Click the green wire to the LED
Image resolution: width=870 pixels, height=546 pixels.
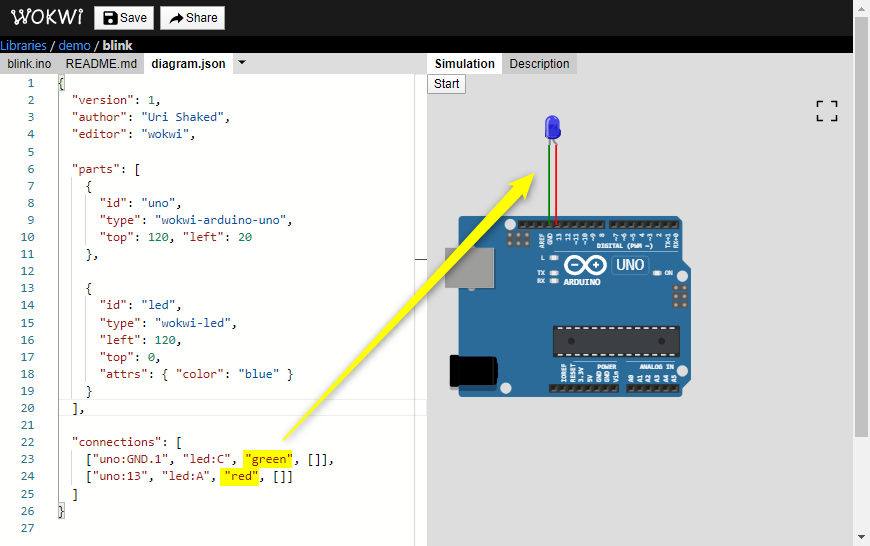click(549, 183)
